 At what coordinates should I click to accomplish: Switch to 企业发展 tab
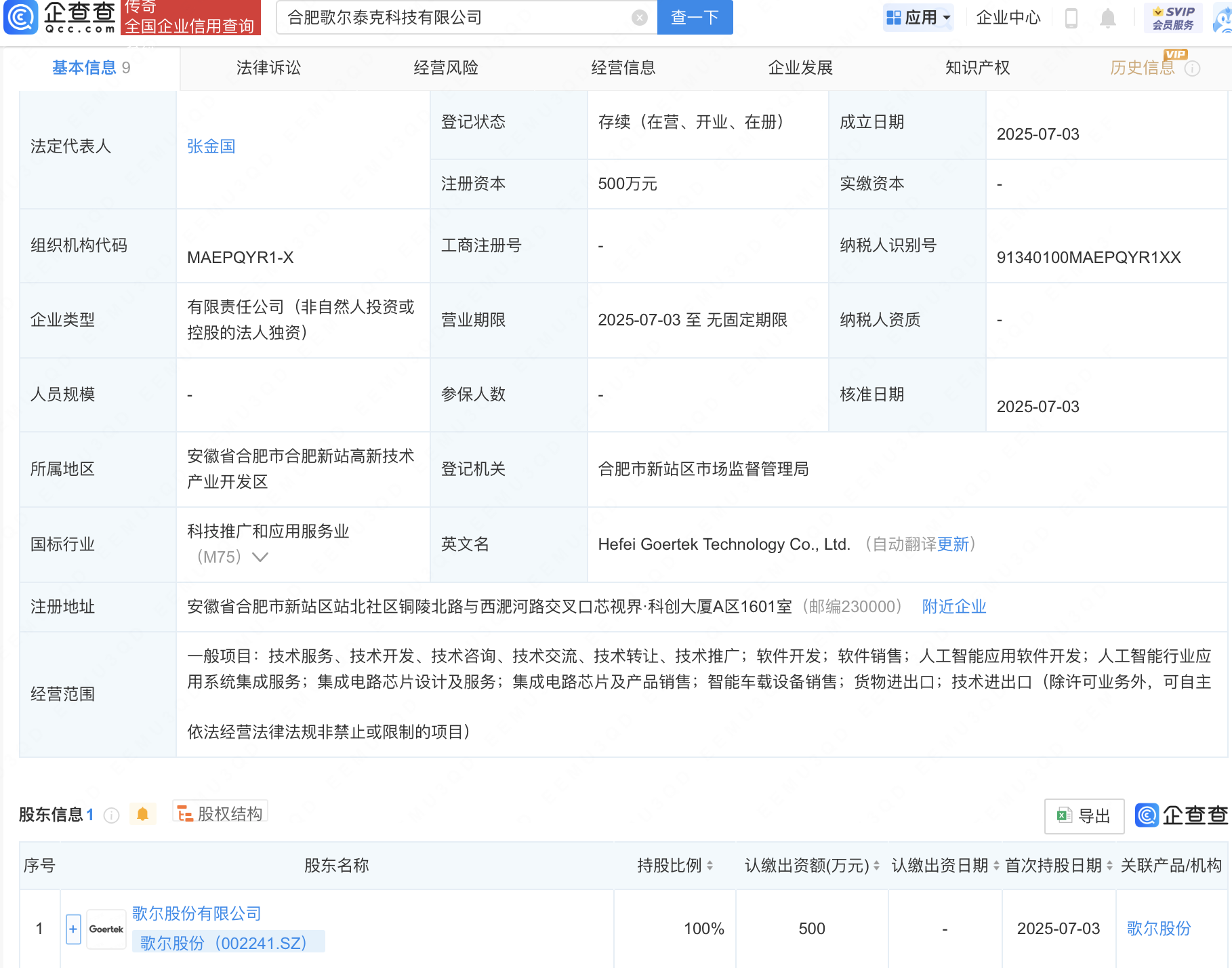pyautogui.click(x=800, y=68)
